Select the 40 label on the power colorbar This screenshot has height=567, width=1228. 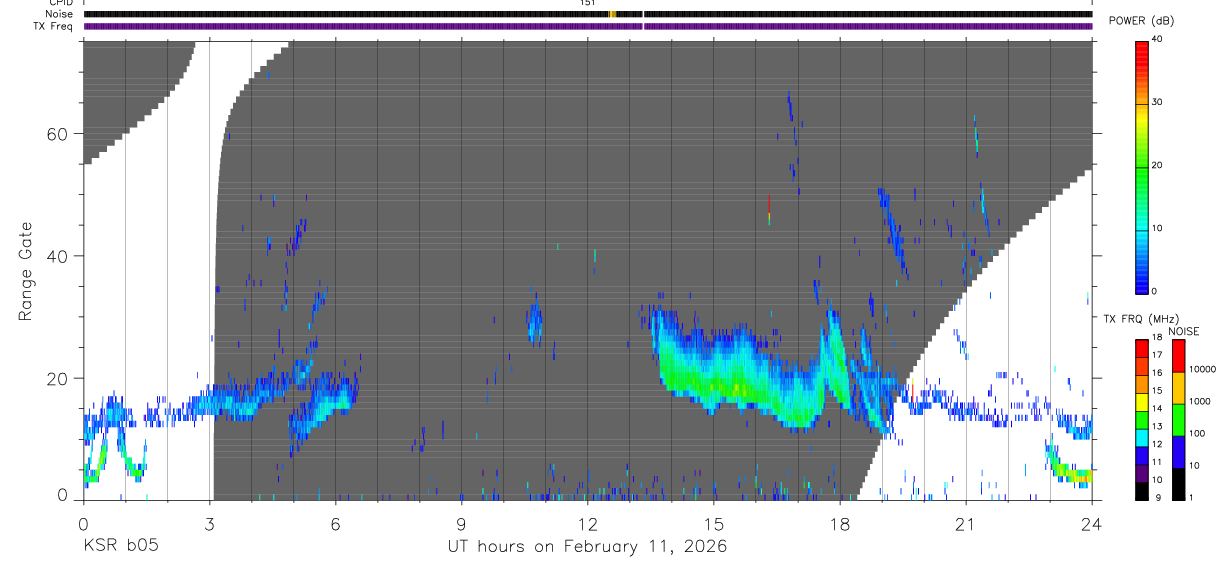coord(1158,39)
